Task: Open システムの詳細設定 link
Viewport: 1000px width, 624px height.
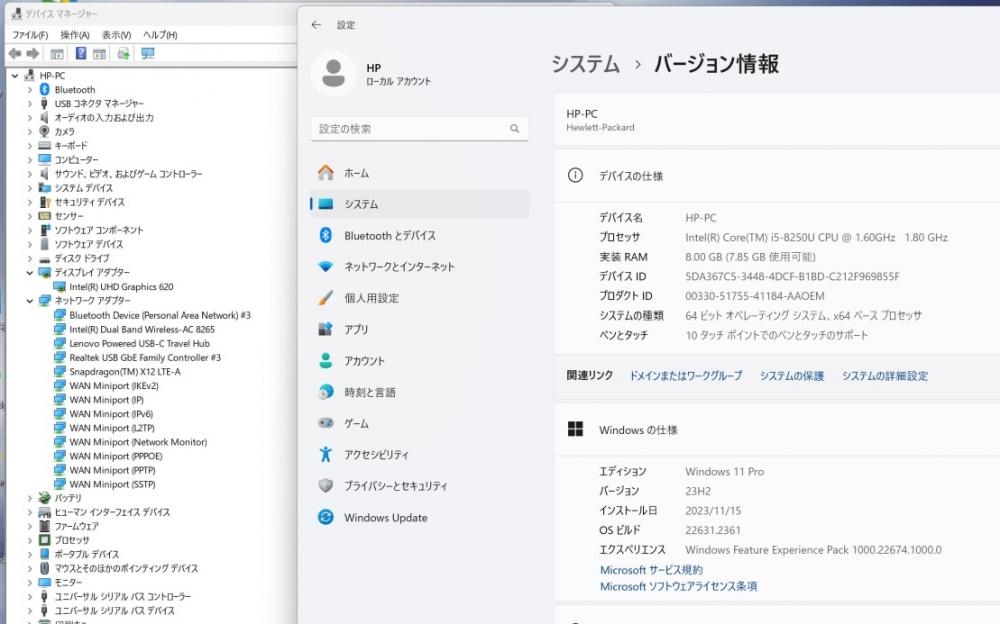Action: pos(885,376)
